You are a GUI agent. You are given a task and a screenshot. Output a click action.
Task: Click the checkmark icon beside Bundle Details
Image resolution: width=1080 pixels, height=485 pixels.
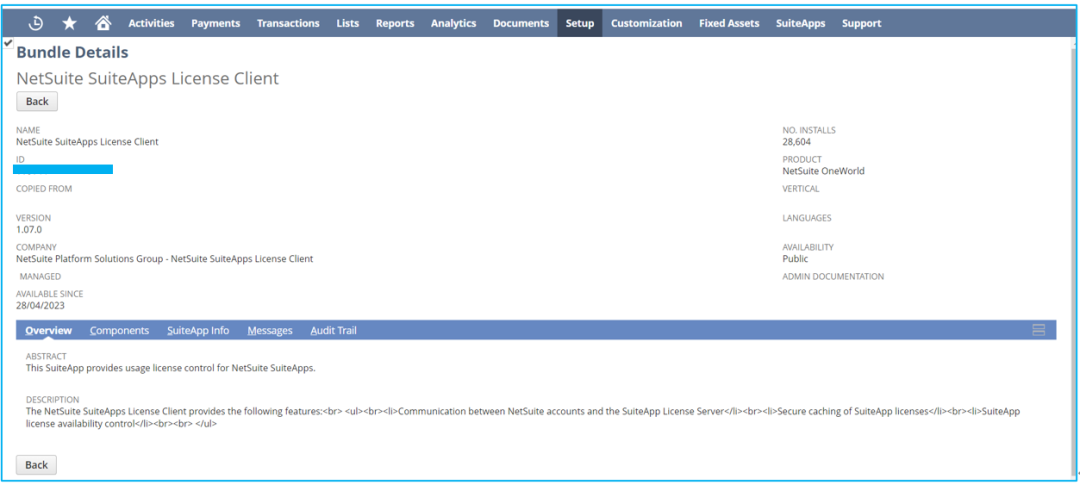pyautogui.click(x=8, y=43)
